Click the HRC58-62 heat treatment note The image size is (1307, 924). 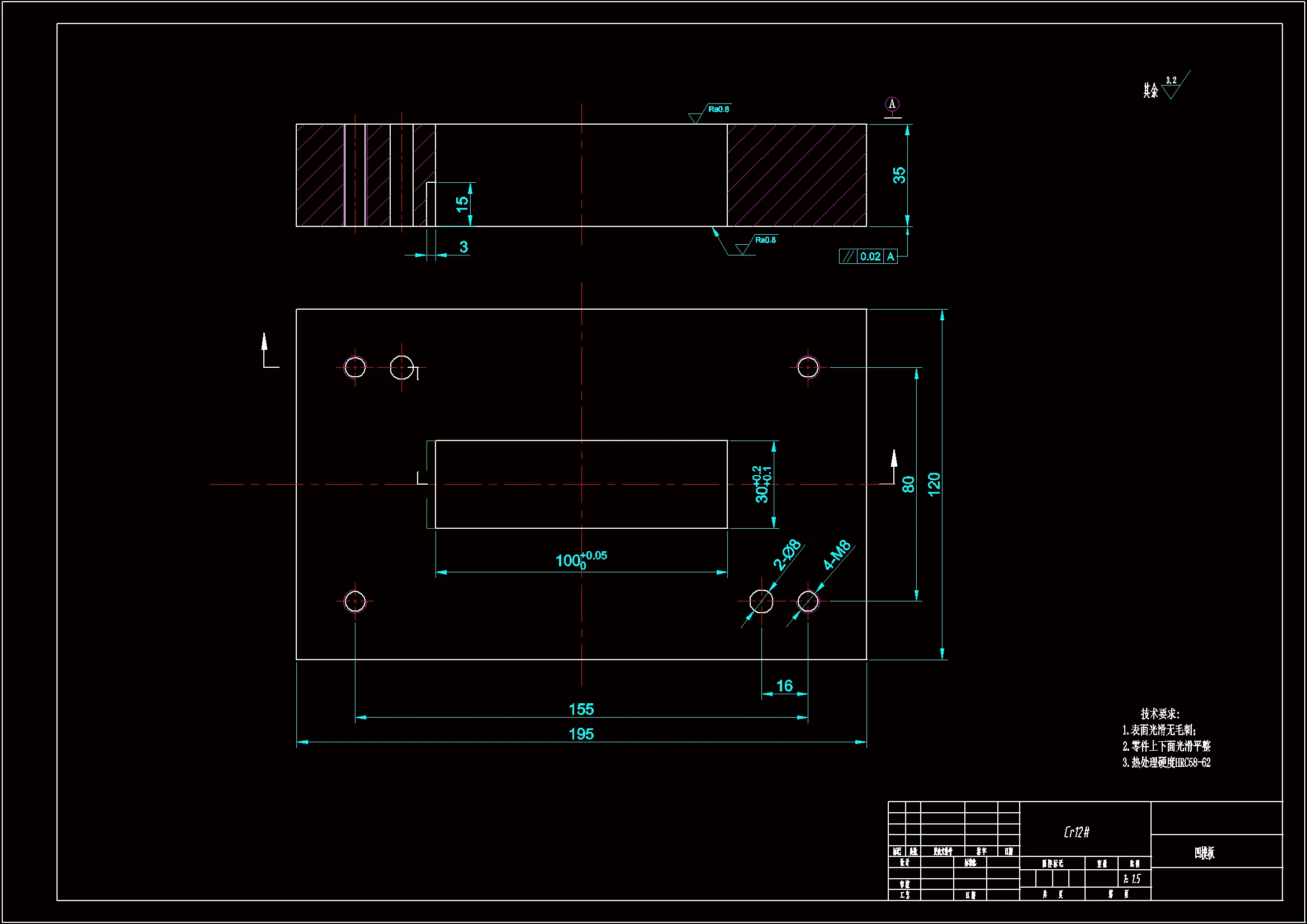[1167, 762]
